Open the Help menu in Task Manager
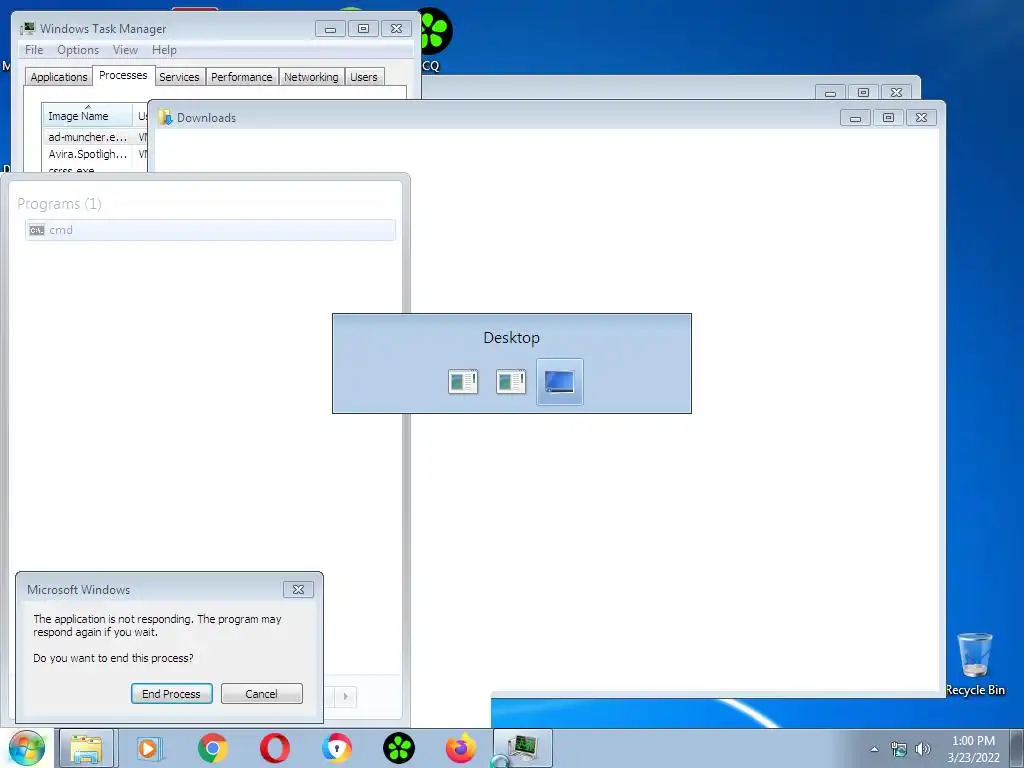Screen dimensions: 1024x768 164,50
